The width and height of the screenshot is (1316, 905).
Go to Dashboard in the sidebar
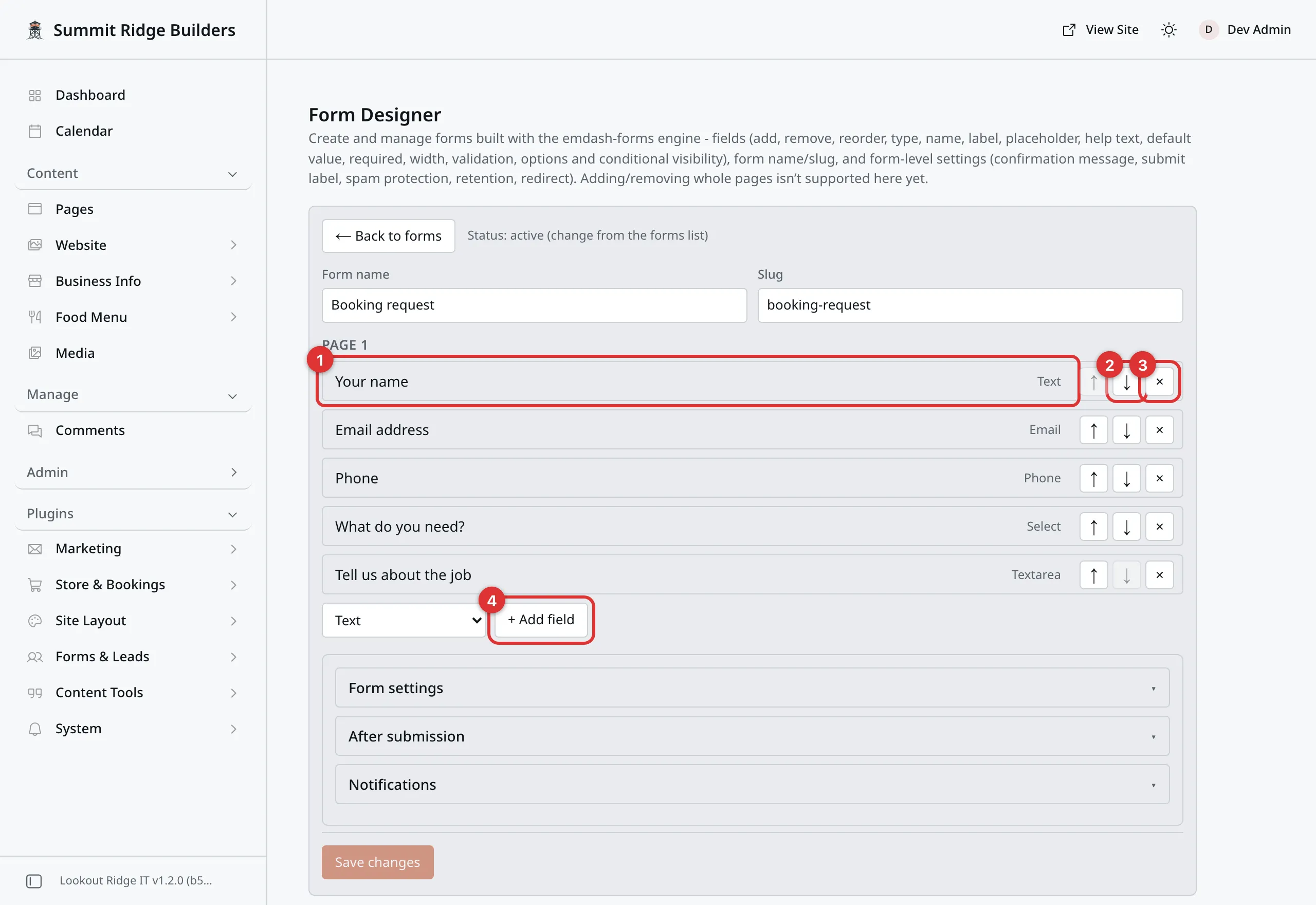click(x=133, y=95)
